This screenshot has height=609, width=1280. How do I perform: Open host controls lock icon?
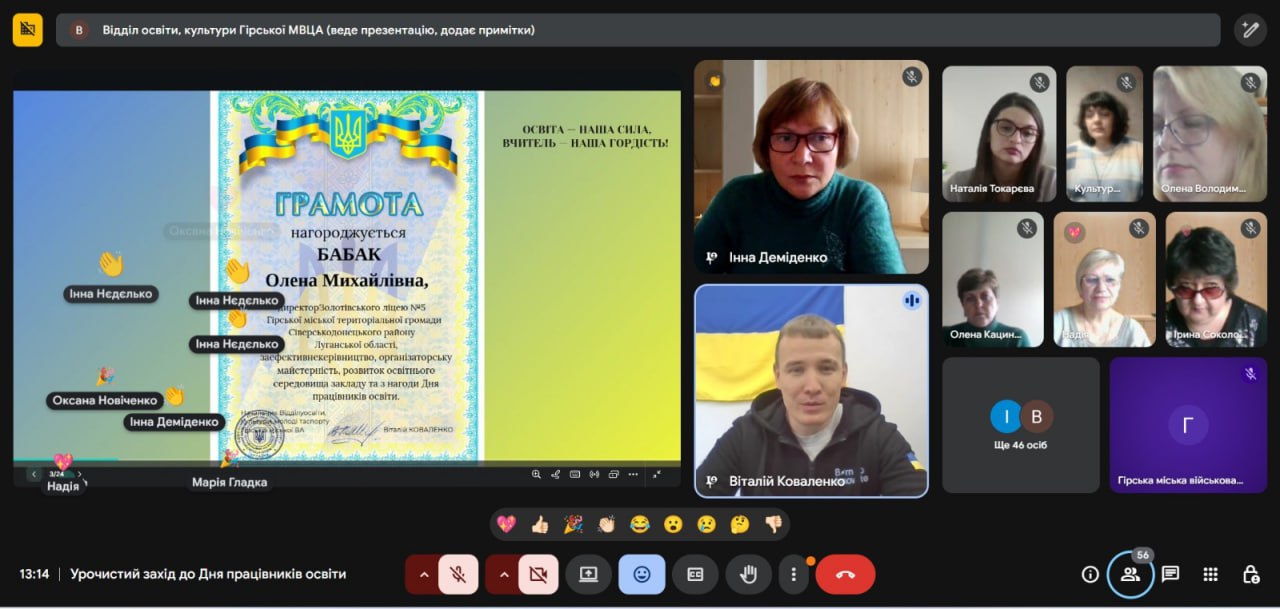click(x=1250, y=574)
